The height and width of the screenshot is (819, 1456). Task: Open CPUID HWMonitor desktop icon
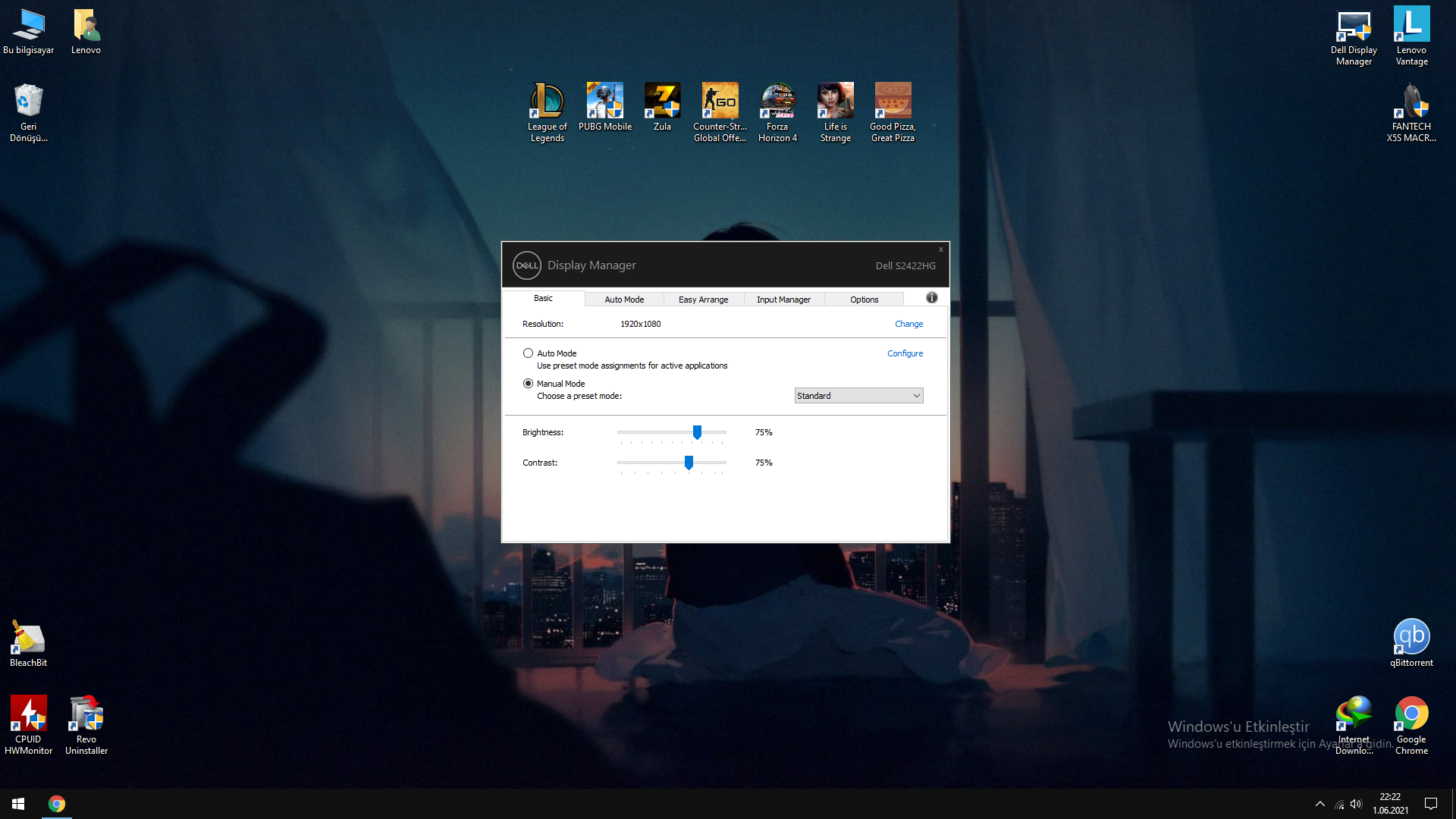[x=28, y=714]
